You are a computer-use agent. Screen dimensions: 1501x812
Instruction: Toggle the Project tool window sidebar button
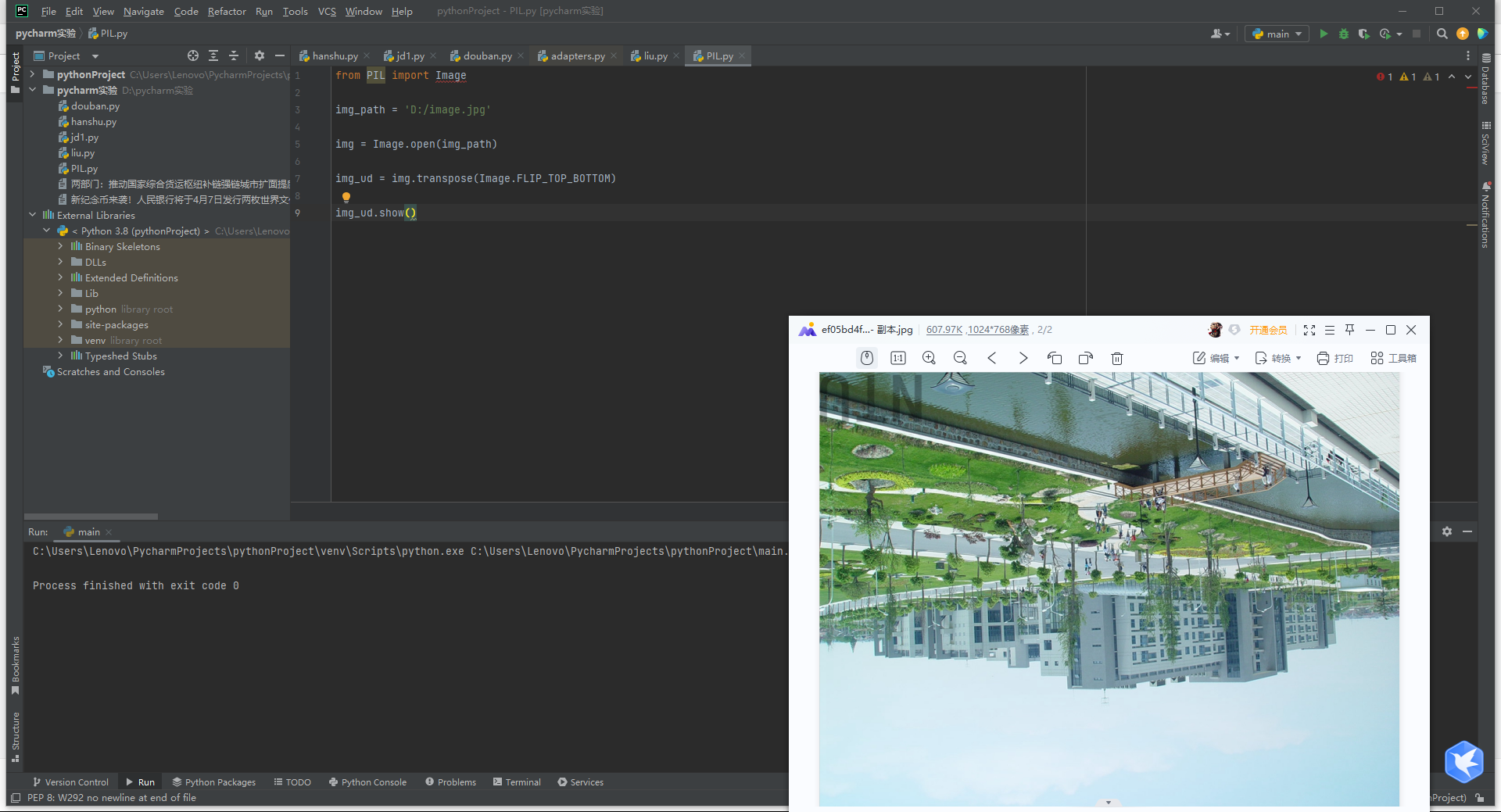[15, 72]
